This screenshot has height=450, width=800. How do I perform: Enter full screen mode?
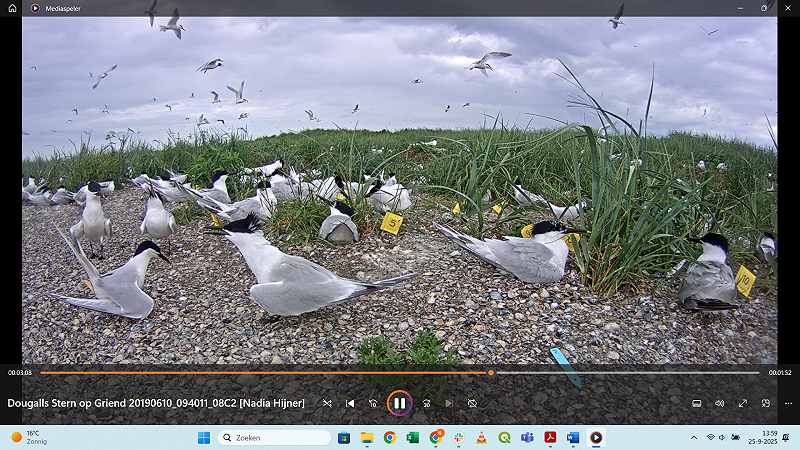[x=743, y=403]
